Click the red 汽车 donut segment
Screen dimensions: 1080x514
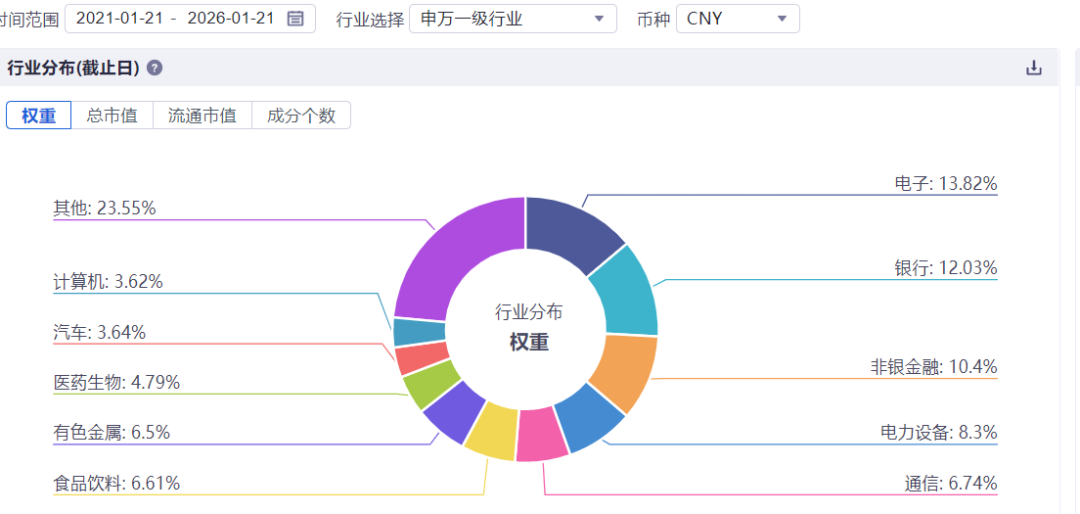(420, 358)
